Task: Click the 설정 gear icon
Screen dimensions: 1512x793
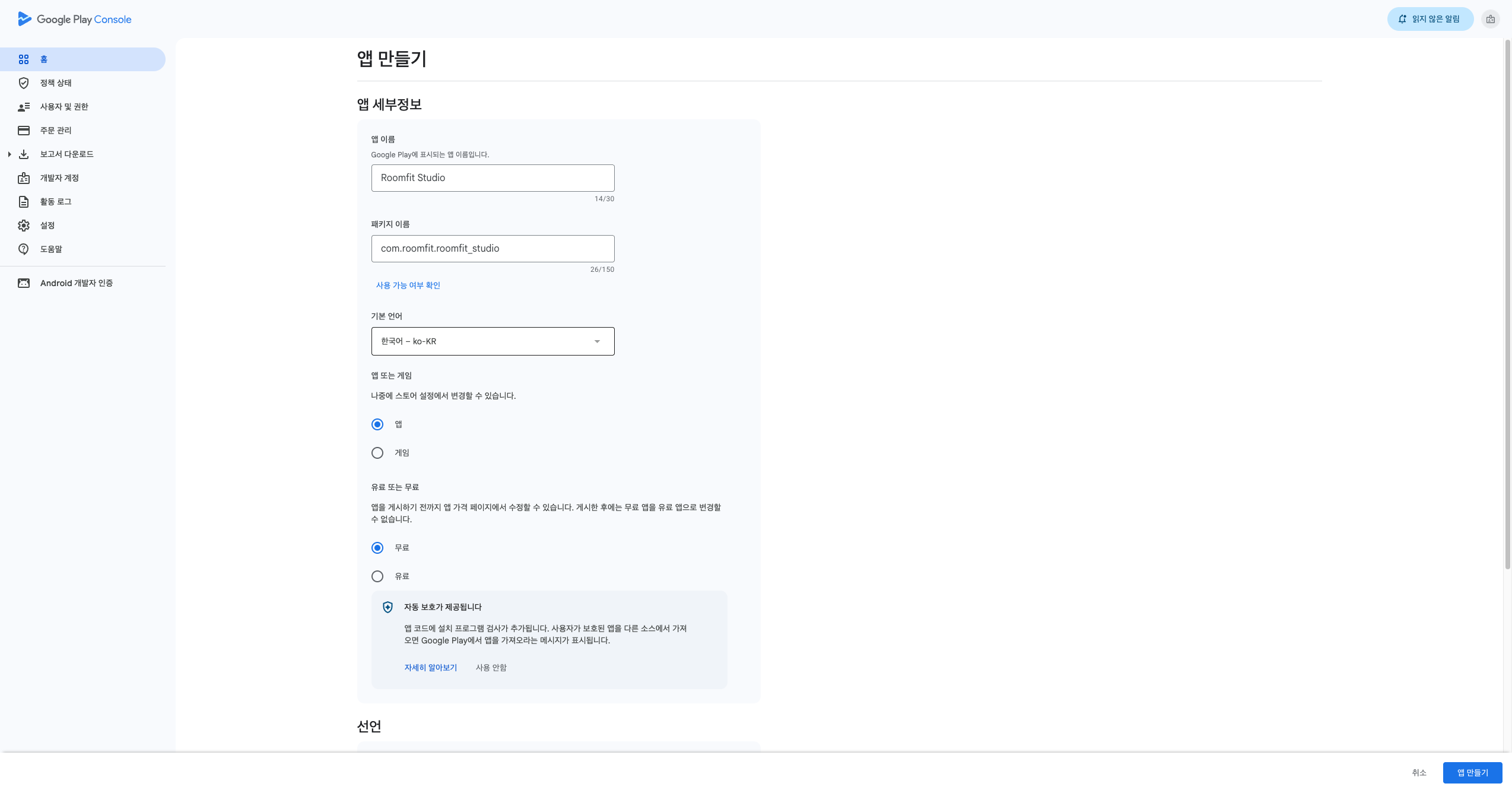Action: (24, 226)
